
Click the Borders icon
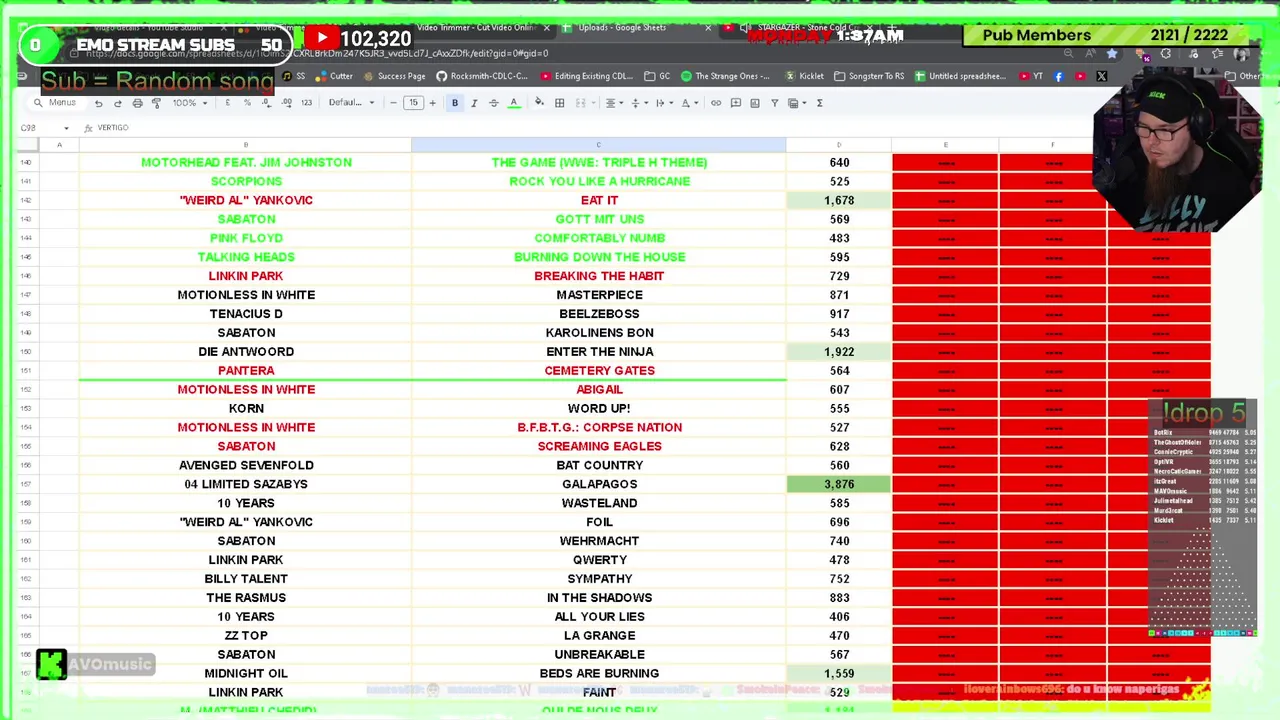pos(560,103)
